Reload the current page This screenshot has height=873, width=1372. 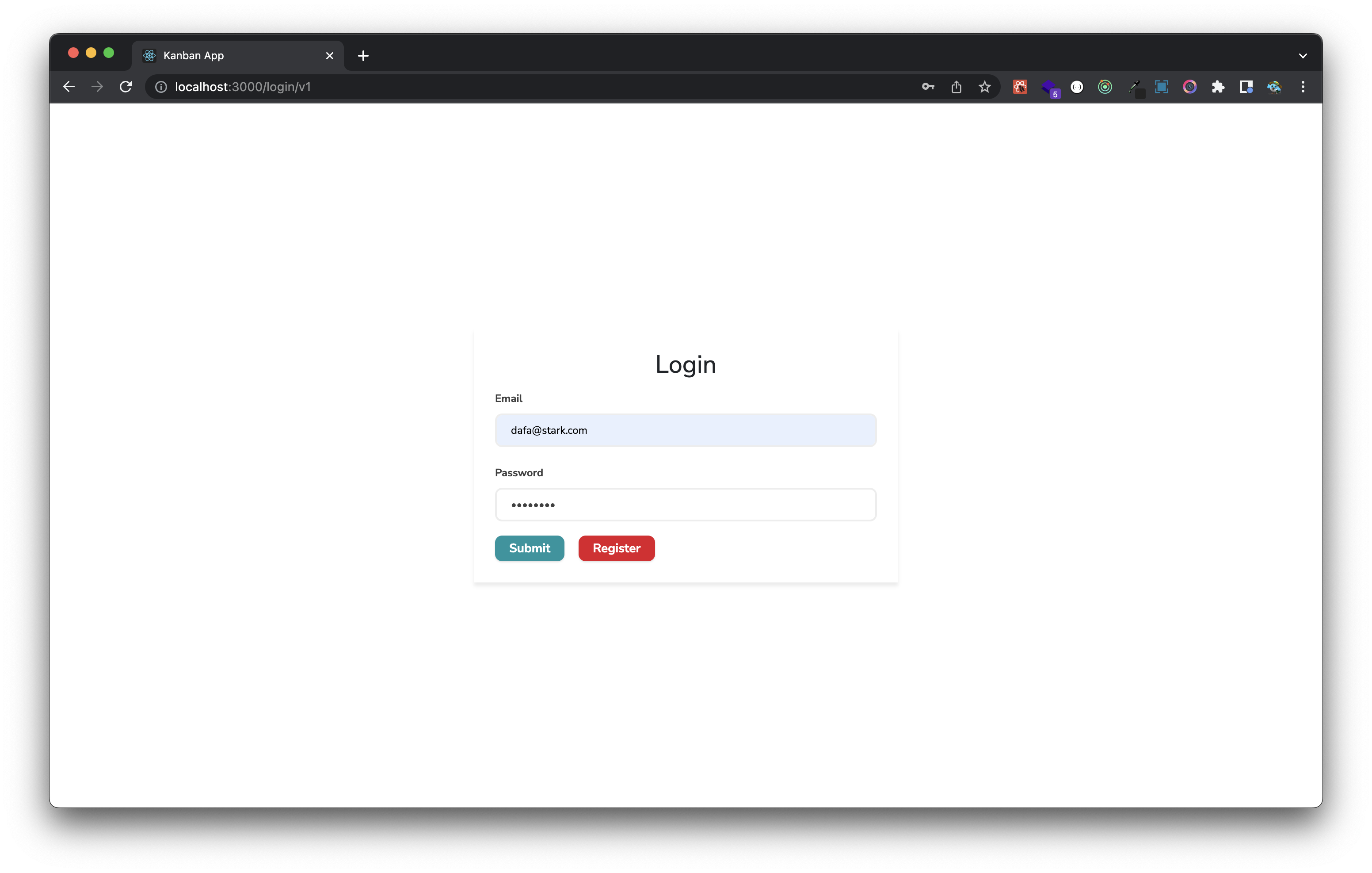[x=126, y=87]
